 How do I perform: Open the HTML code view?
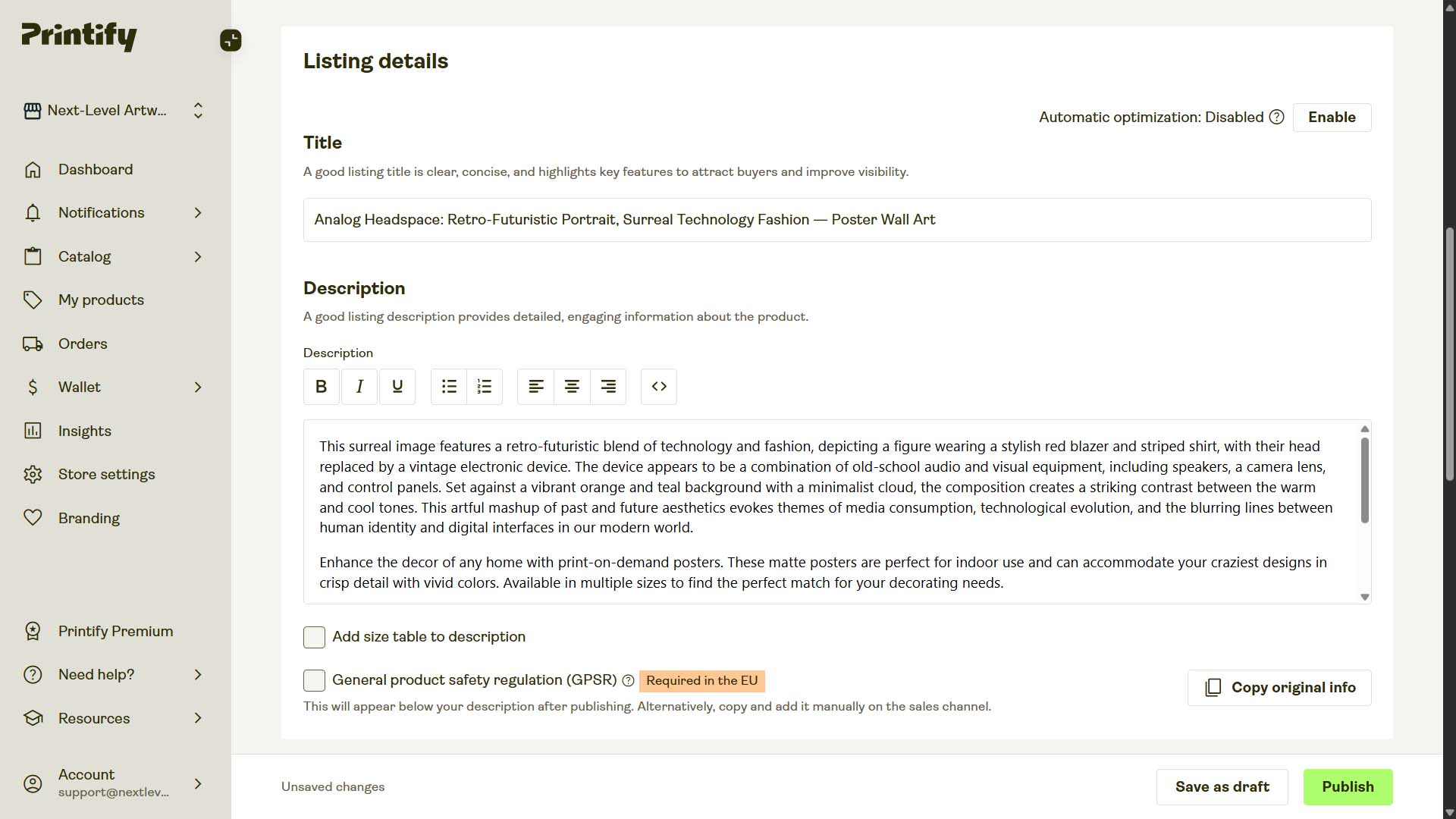tap(658, 387)
